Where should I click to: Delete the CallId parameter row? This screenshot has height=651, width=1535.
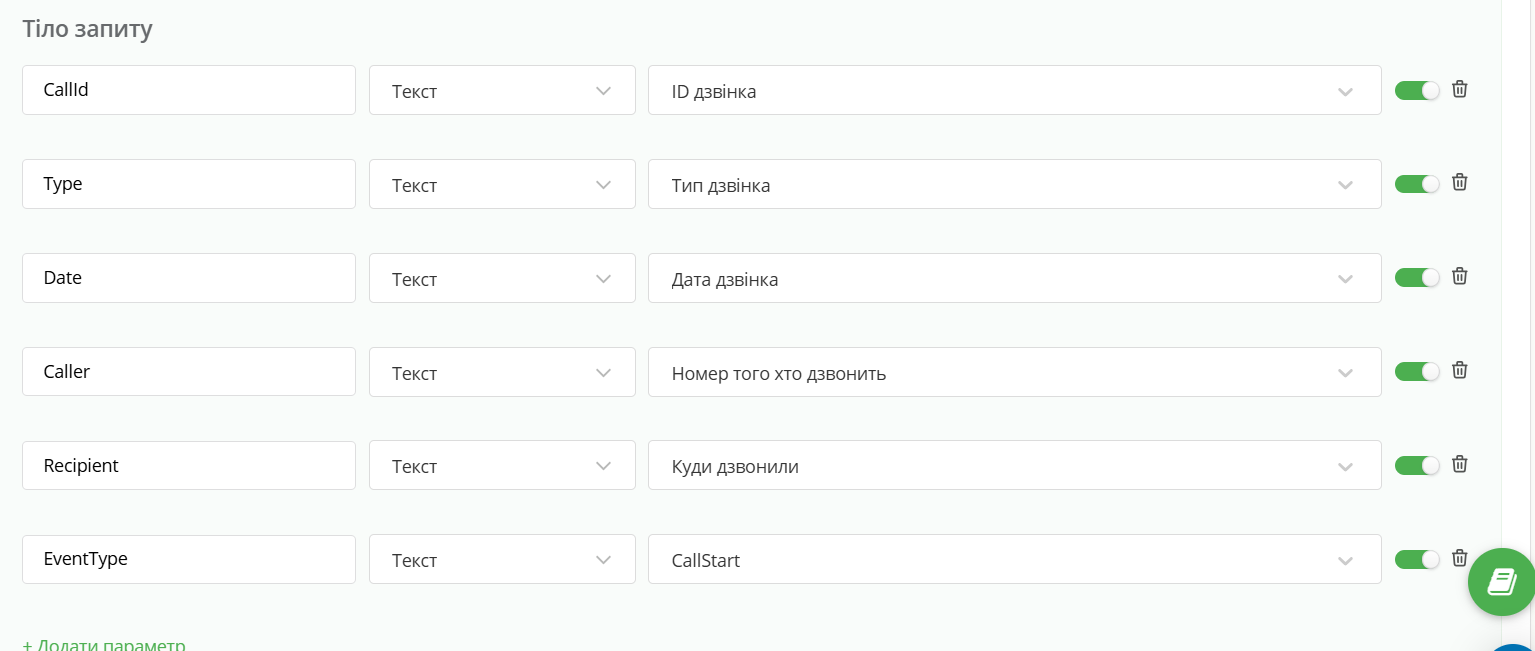(1459, 89)
